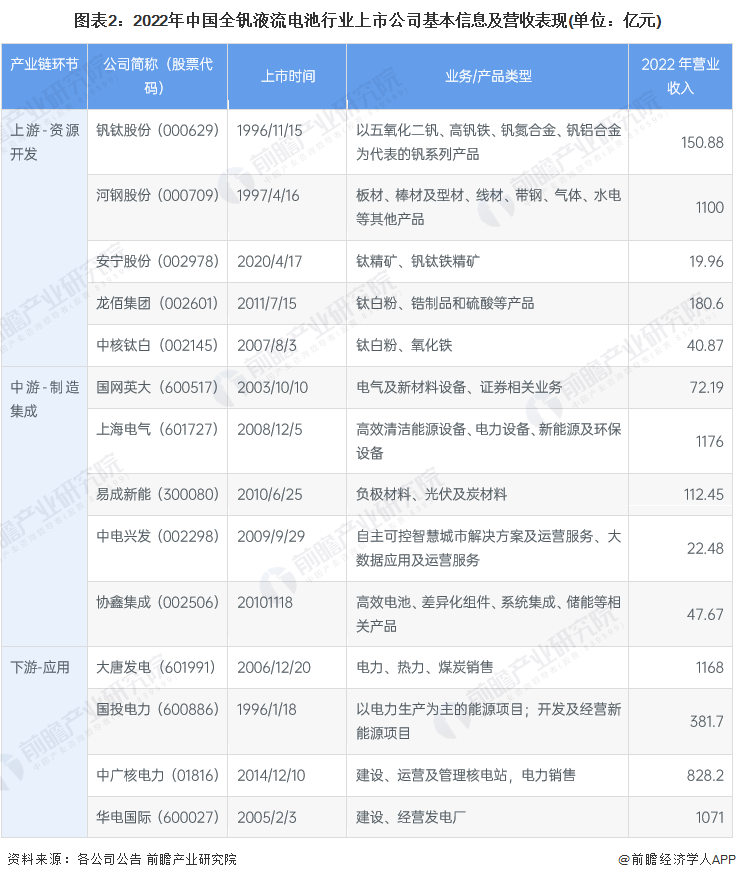736x880 pixels.
Task: Select listing date 2014/12/10
Action: [x=271, y=776]
